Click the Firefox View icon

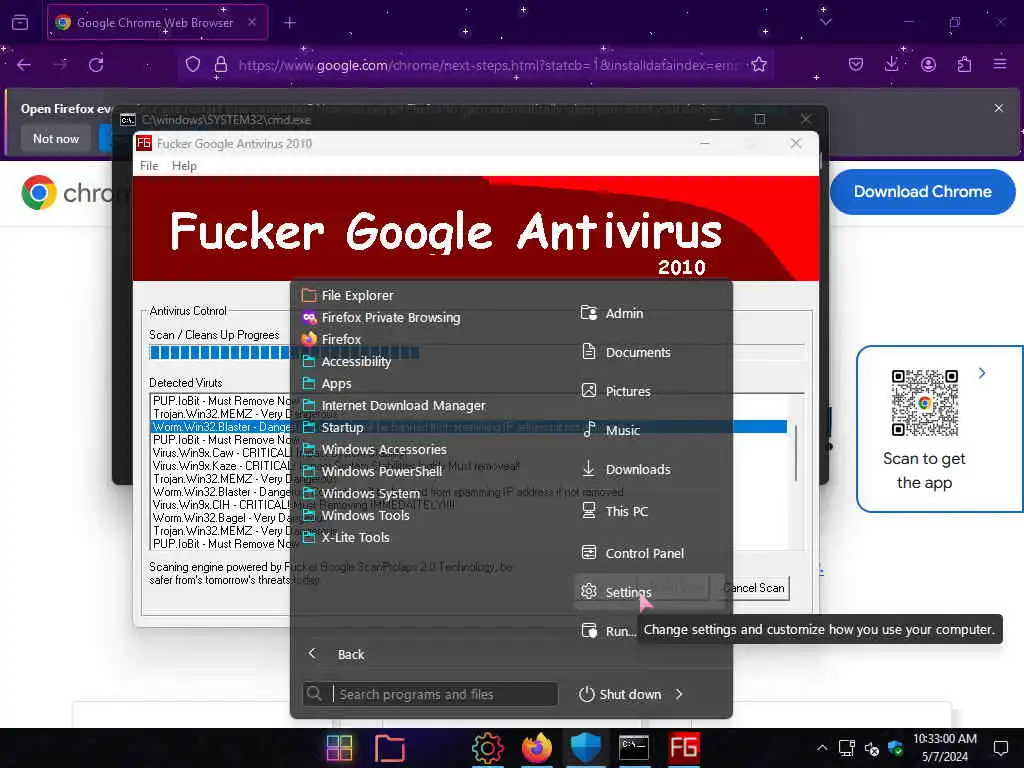(20, 22)
